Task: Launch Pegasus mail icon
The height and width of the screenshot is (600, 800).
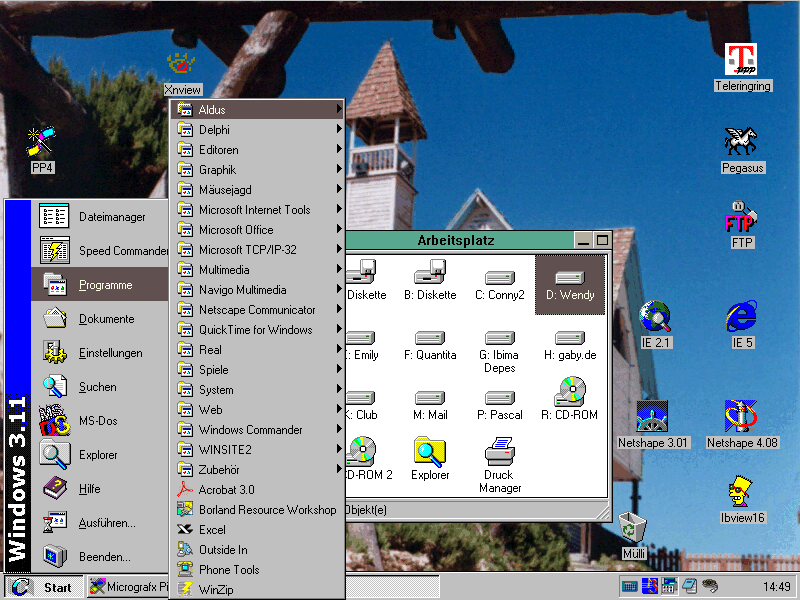Action: tap(741, 143)
